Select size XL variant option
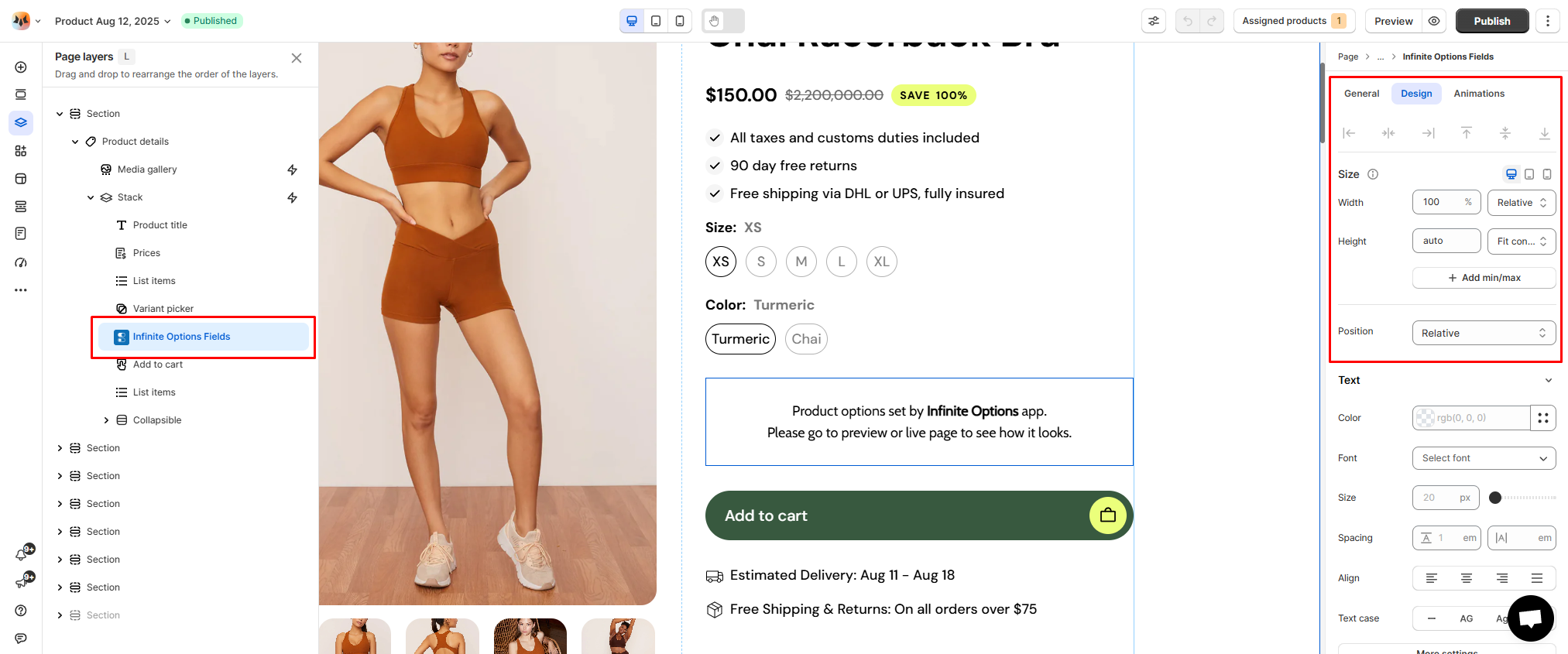1568x654 pixels. point(882,262)
